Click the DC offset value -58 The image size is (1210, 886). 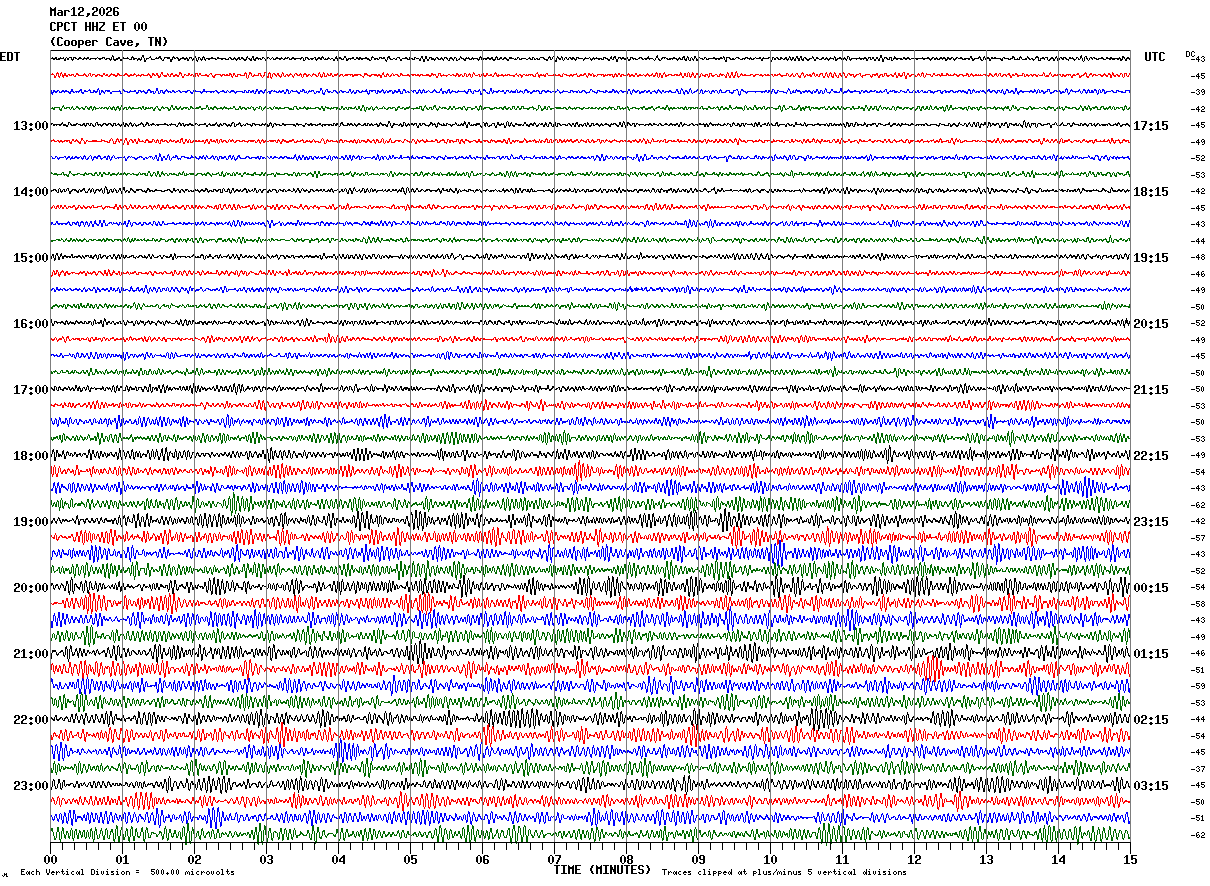click(x=1197, y=604)
